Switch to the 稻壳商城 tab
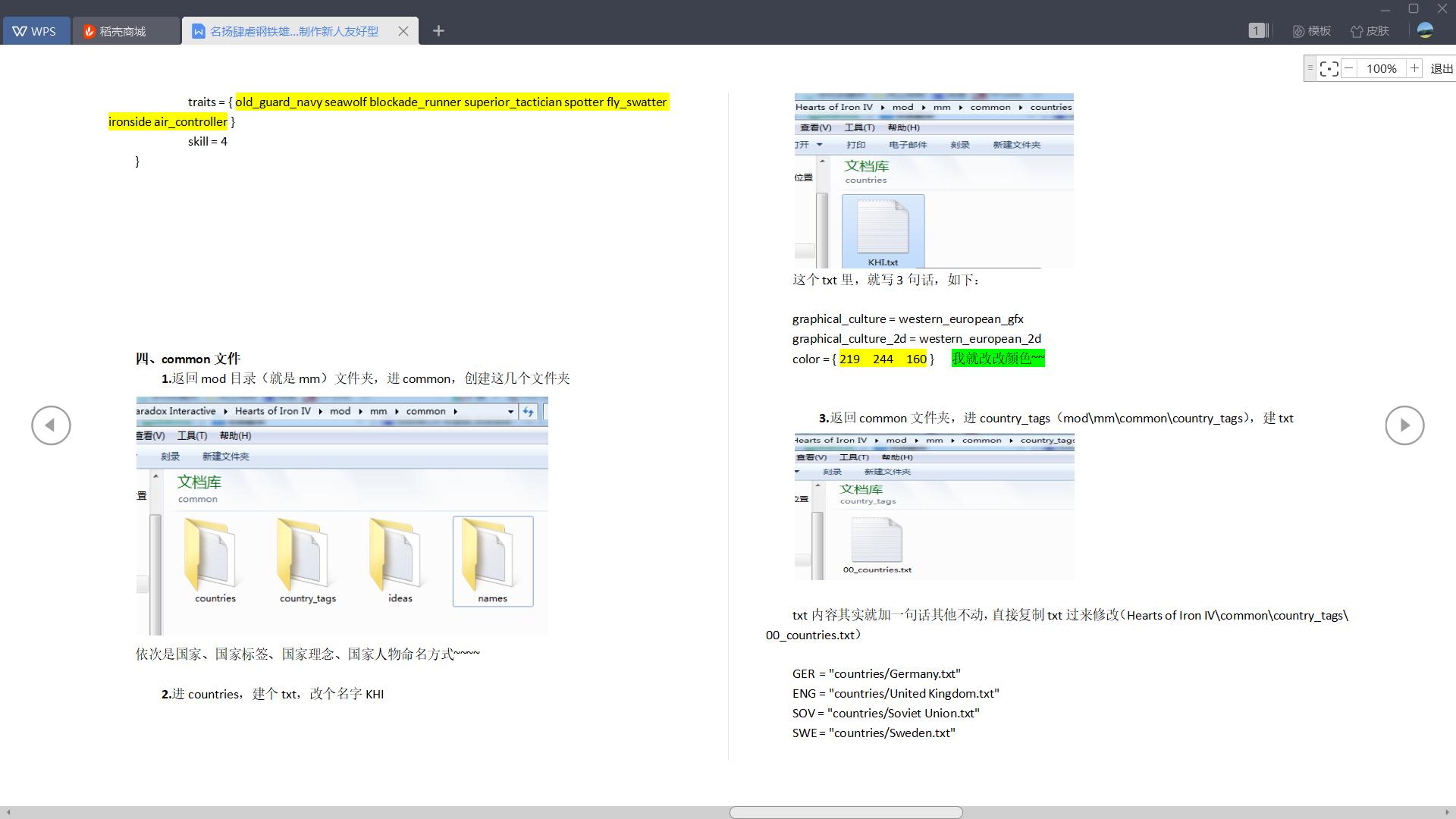Screen dimensions: 1456x819 [125, 31]
